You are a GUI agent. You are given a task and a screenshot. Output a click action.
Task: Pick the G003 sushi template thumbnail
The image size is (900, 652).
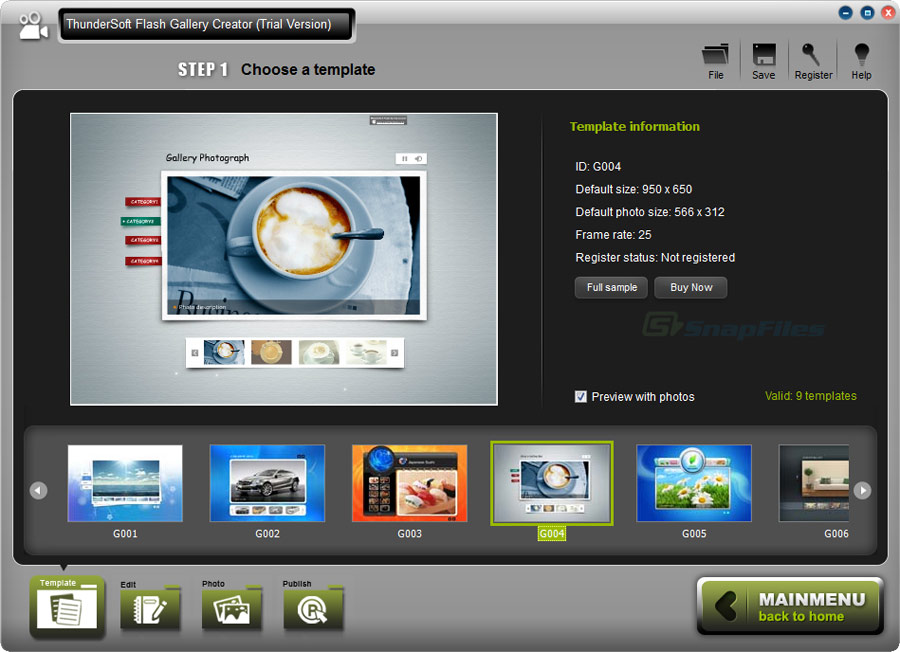coord(409,484)
